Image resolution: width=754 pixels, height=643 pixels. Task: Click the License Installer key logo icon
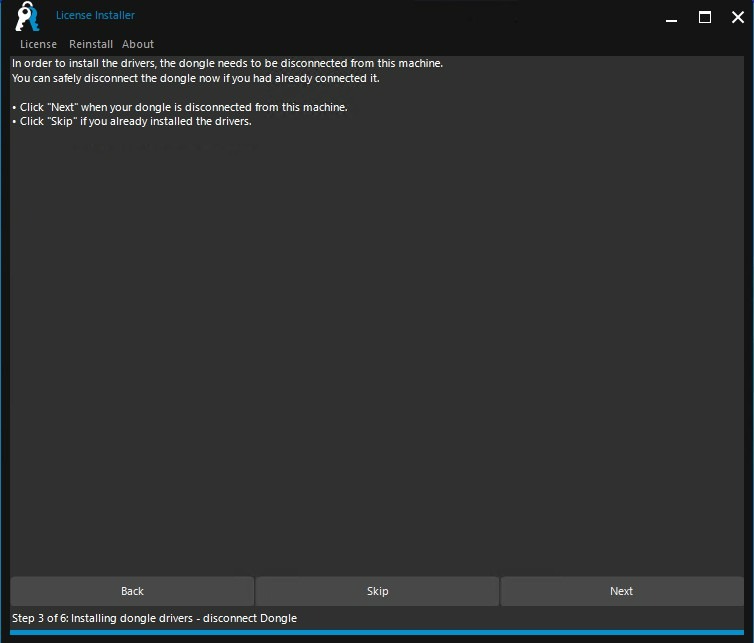pyautogui.click(x=27, y=17)
